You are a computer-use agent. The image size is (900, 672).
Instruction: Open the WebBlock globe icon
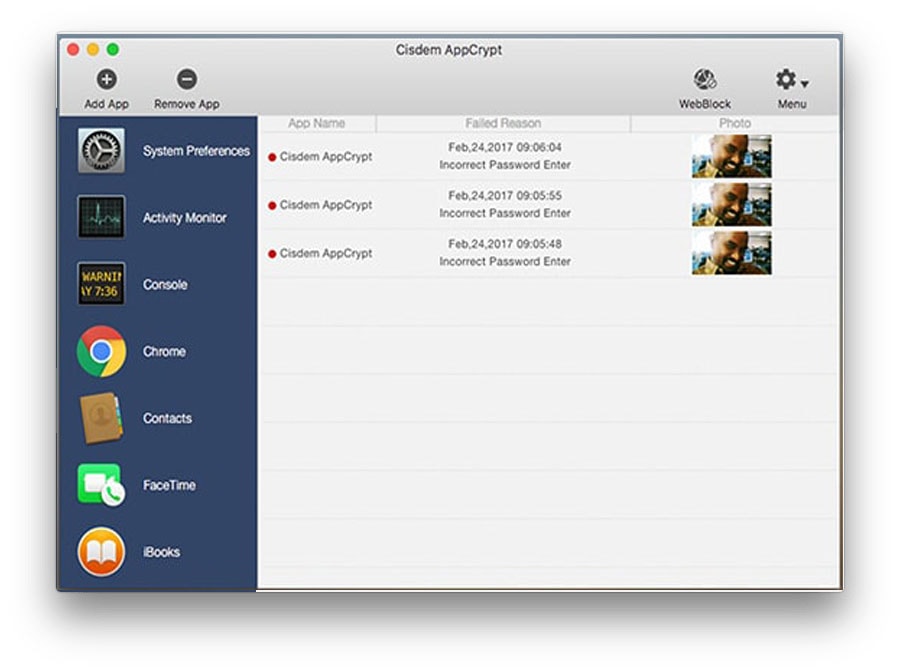705,79
